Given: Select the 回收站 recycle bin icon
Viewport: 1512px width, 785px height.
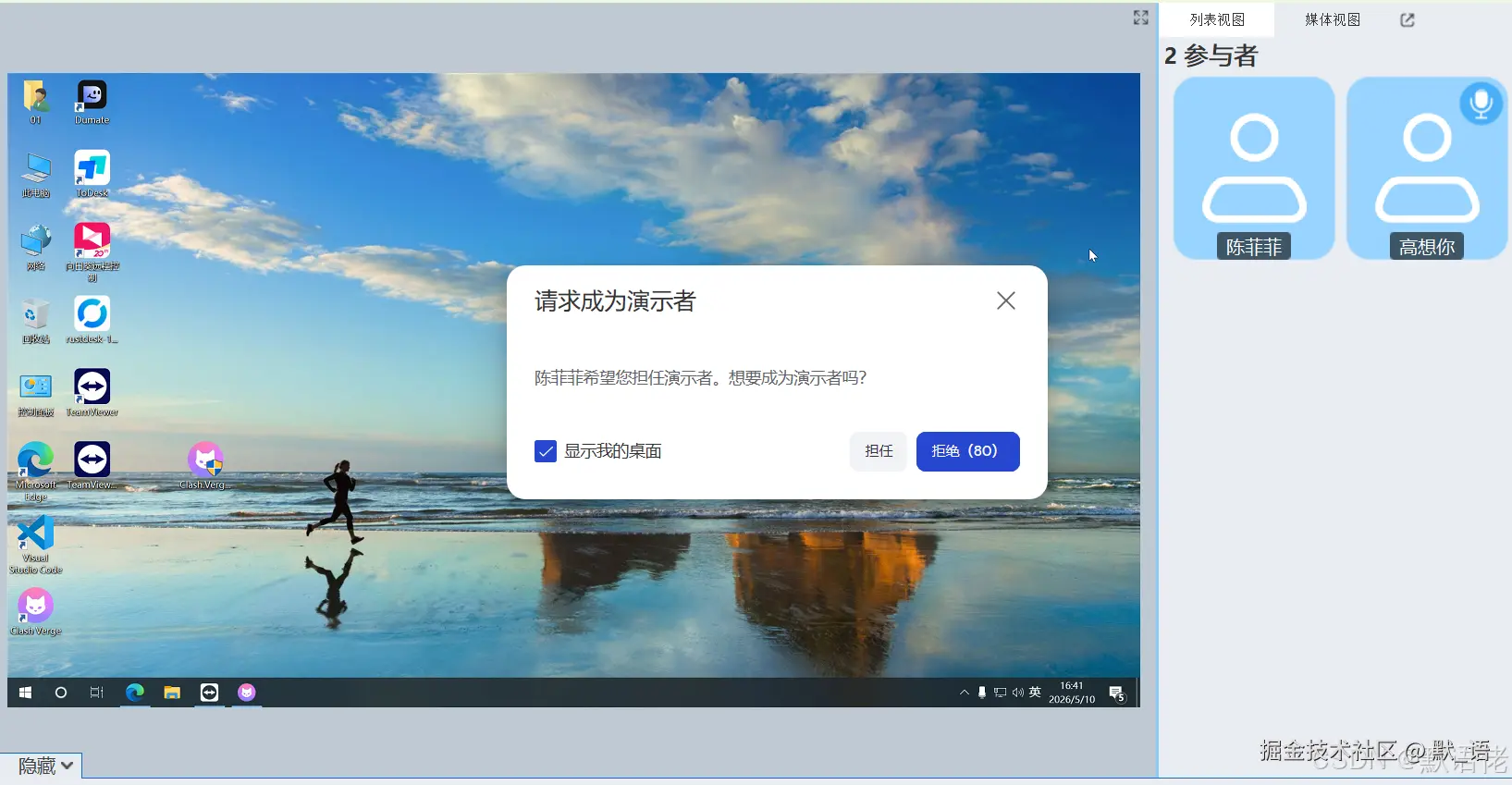Looking at the screenshot, I should click(x=35, y=321).
